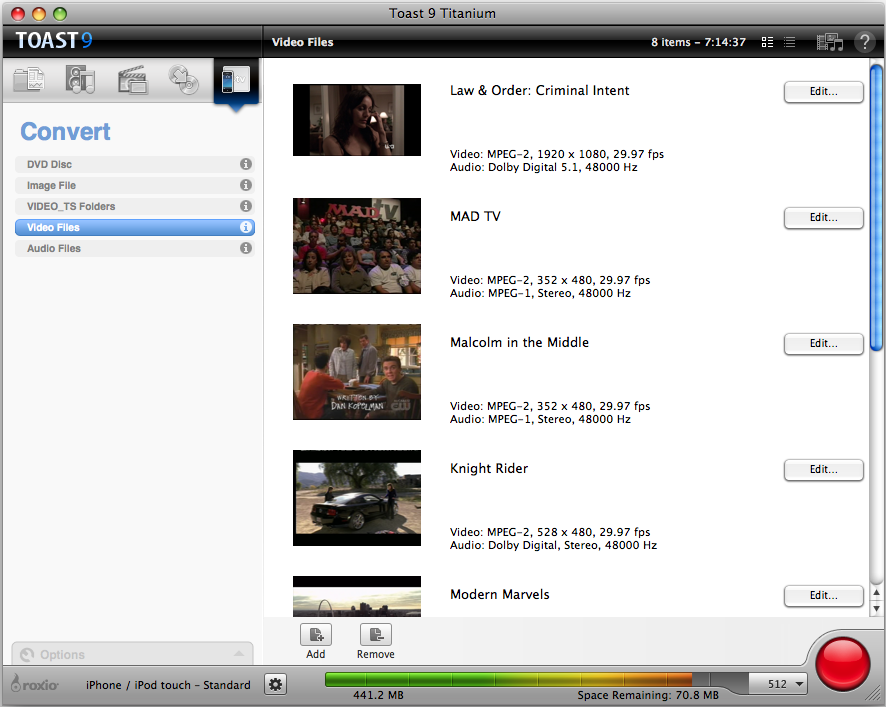Open Toast help
886x707 pixels.
pyautogui.click(x=864, y=42)
